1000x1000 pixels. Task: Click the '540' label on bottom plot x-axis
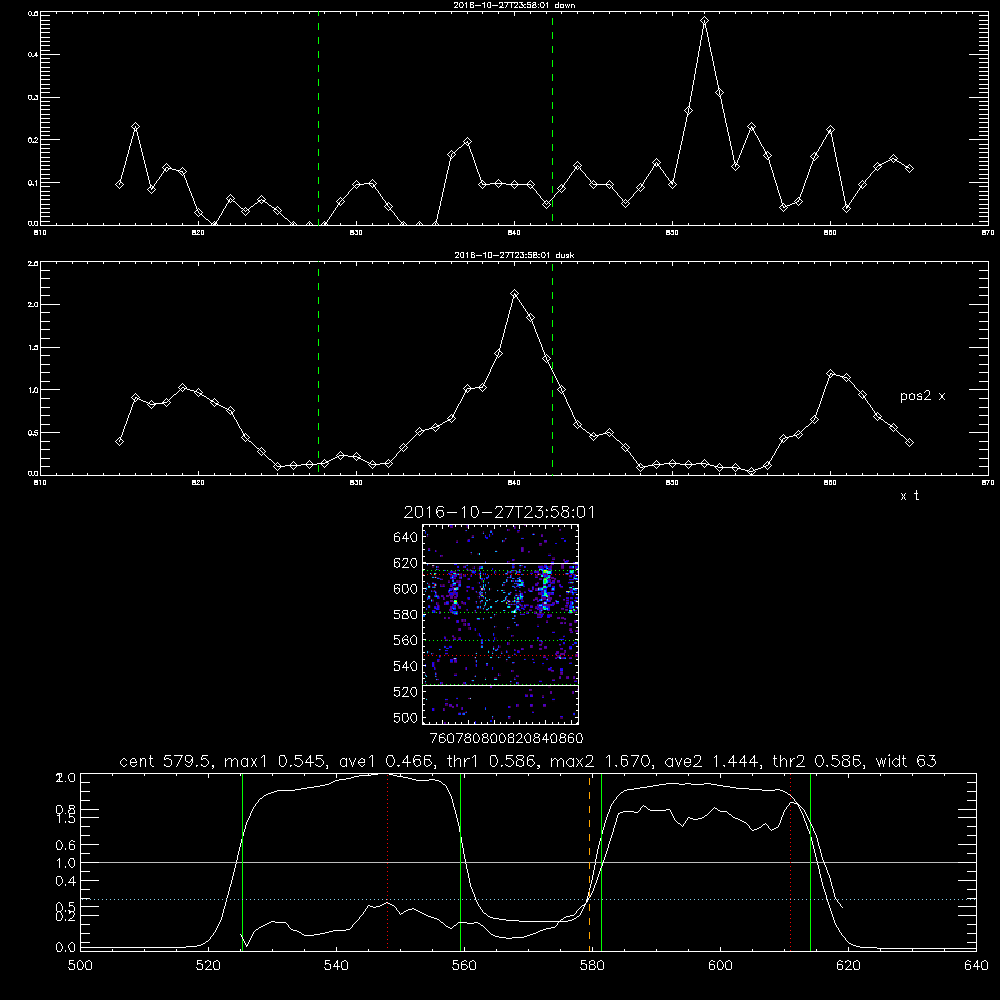336,966
